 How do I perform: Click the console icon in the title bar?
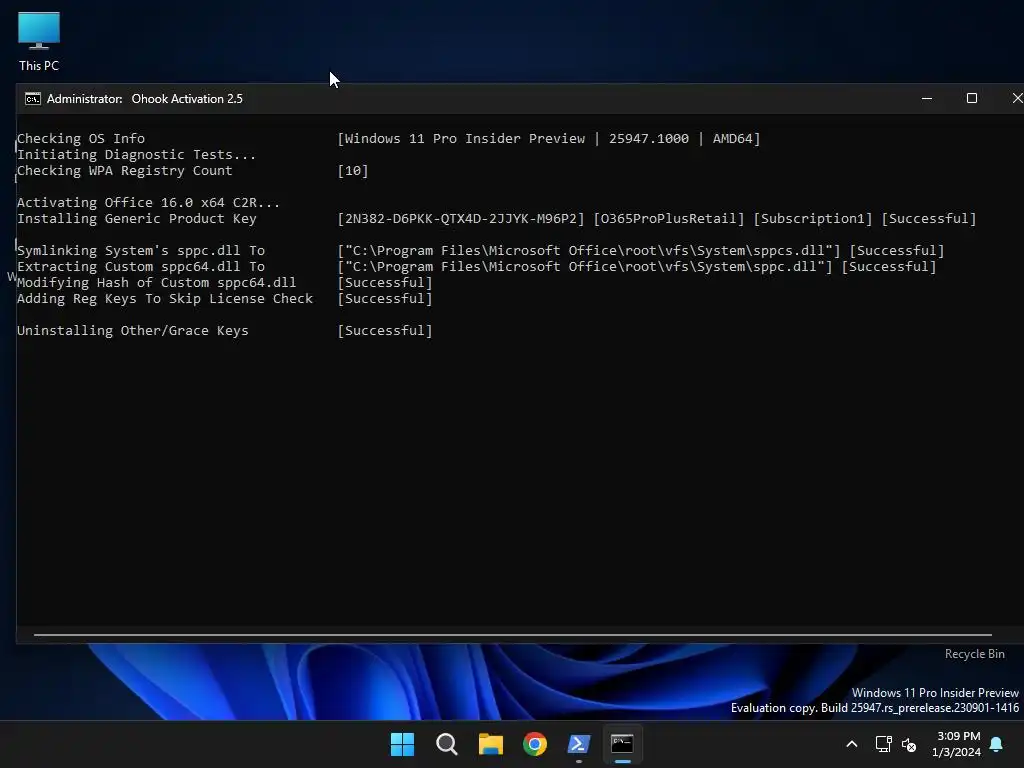(33, 99)
